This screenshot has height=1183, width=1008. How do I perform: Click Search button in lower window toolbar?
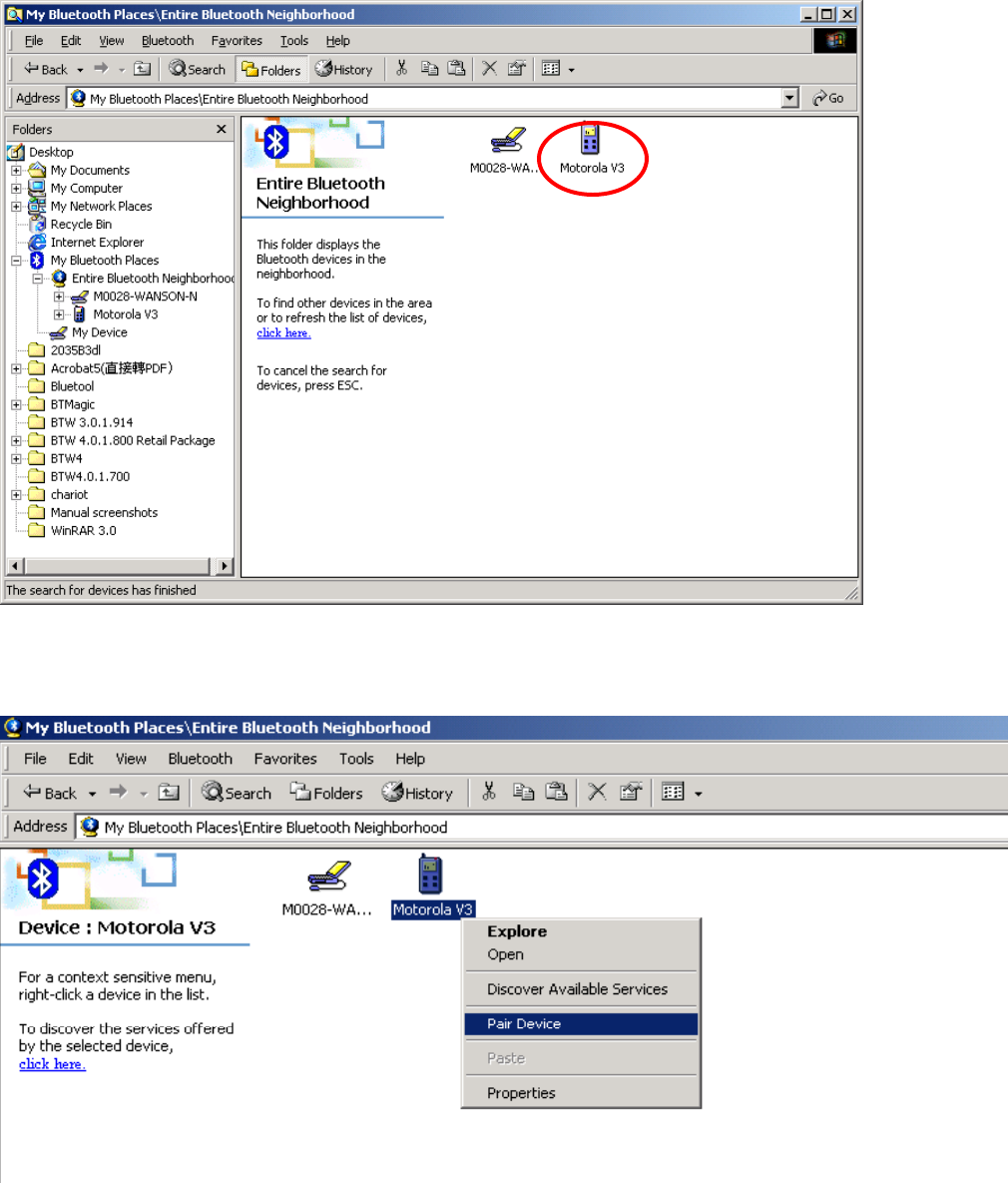tap(237, 793)
